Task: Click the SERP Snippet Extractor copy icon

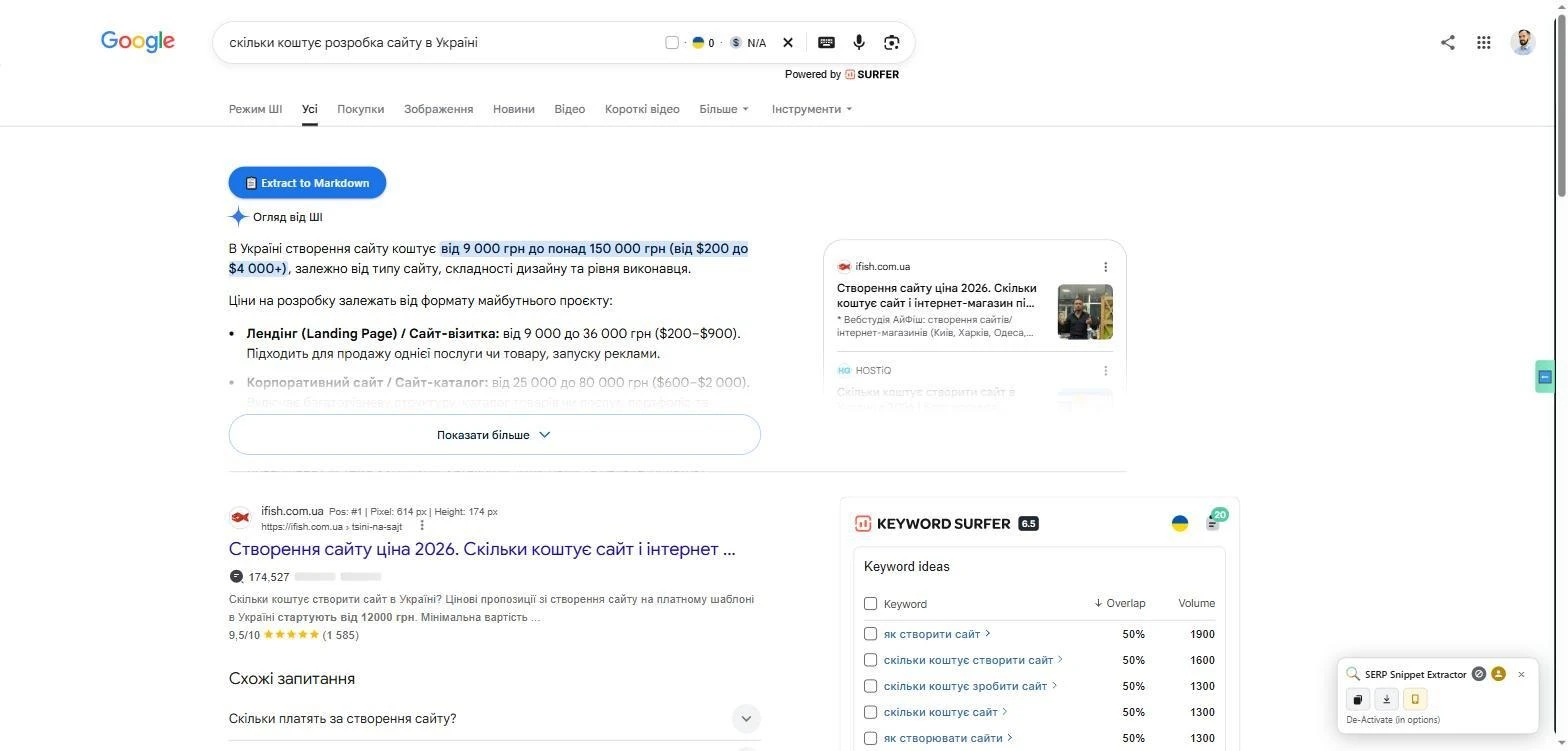Action: (1358, 700)
